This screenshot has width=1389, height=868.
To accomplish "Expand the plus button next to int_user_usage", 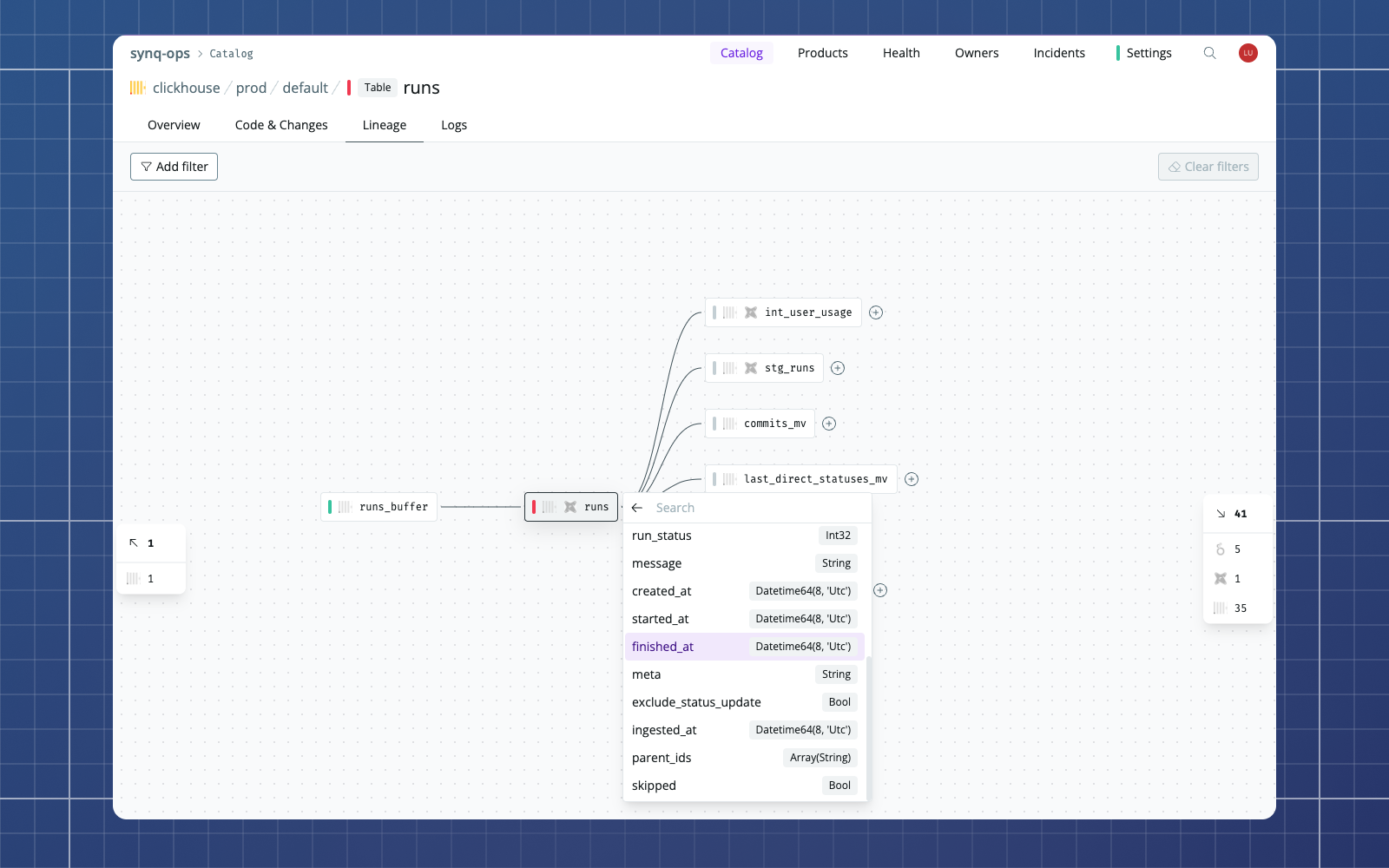I will click(876, 312).
